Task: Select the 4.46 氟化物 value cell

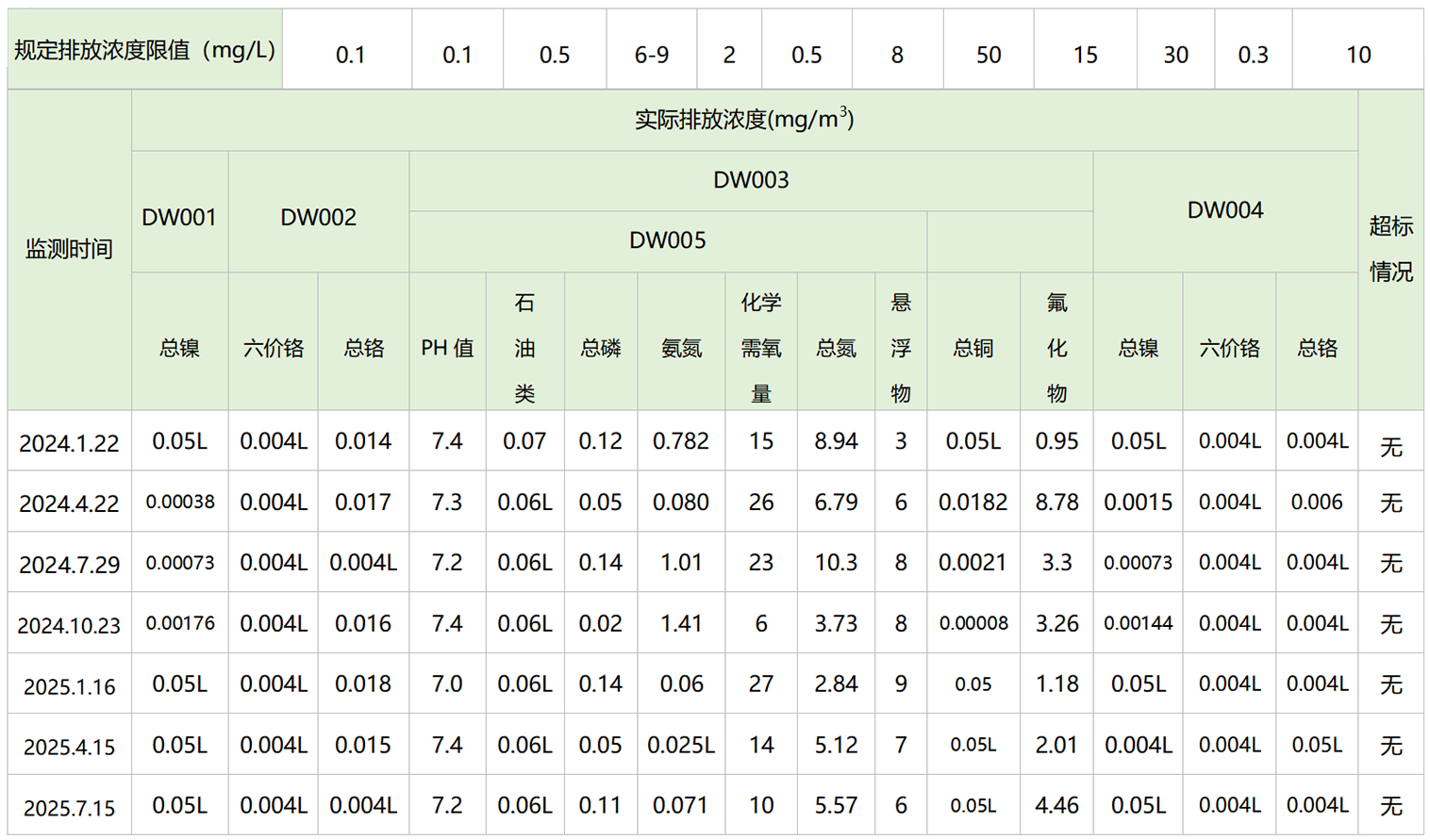Action: tap(1056, 806)
